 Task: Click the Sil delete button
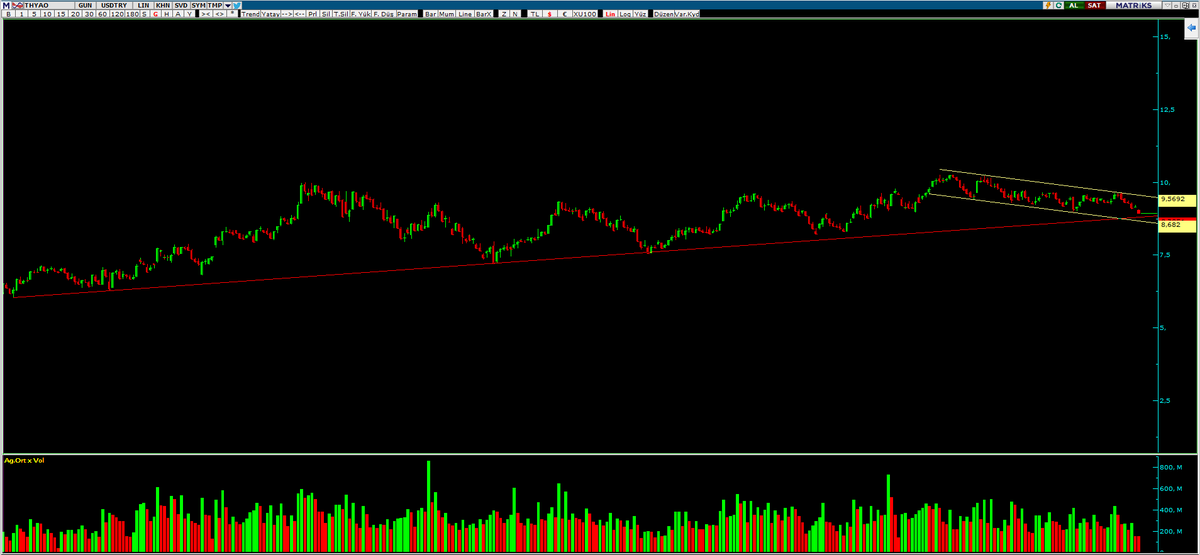[x=326, y=14]
